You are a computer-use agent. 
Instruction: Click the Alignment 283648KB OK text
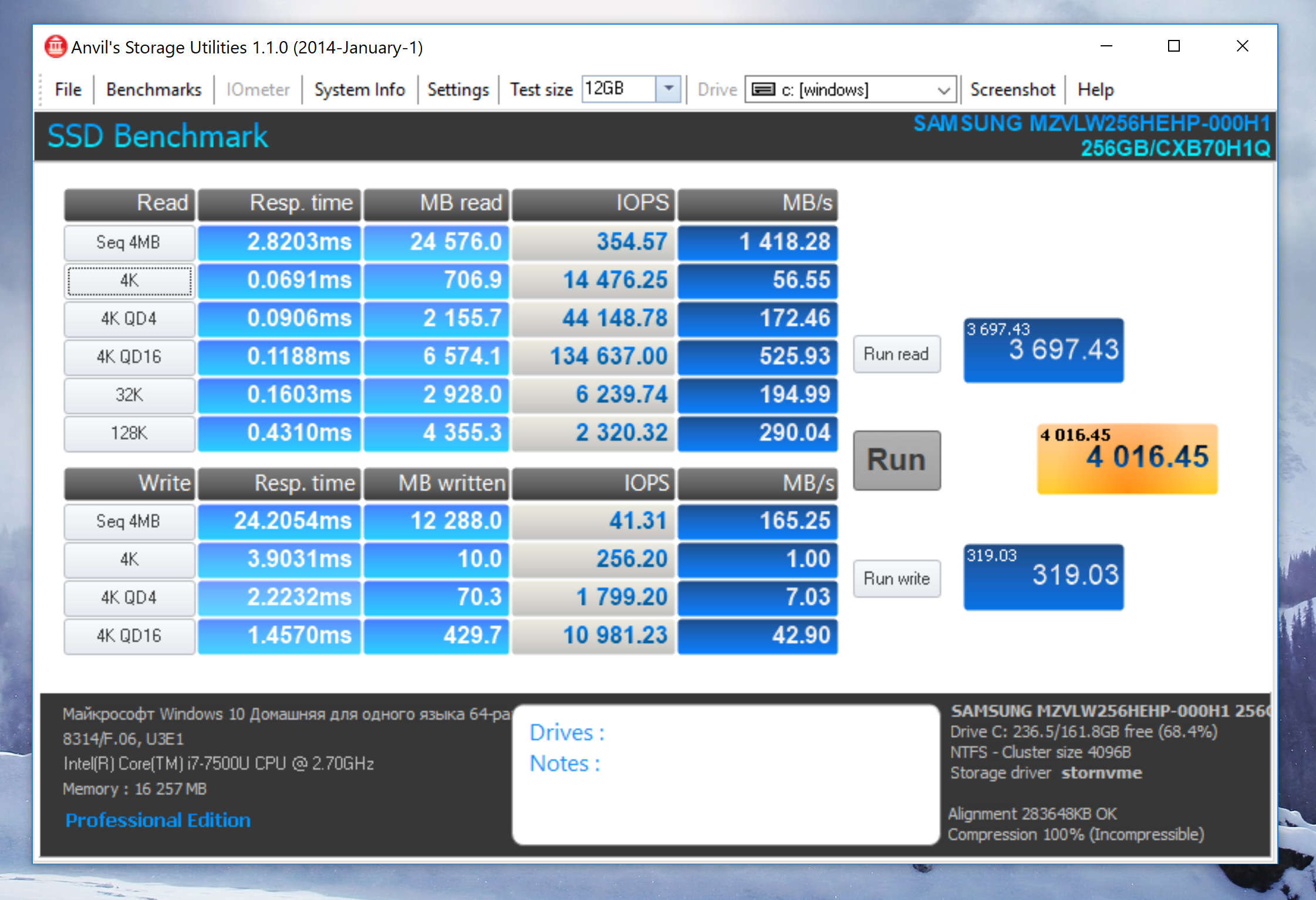(1032, 814)
